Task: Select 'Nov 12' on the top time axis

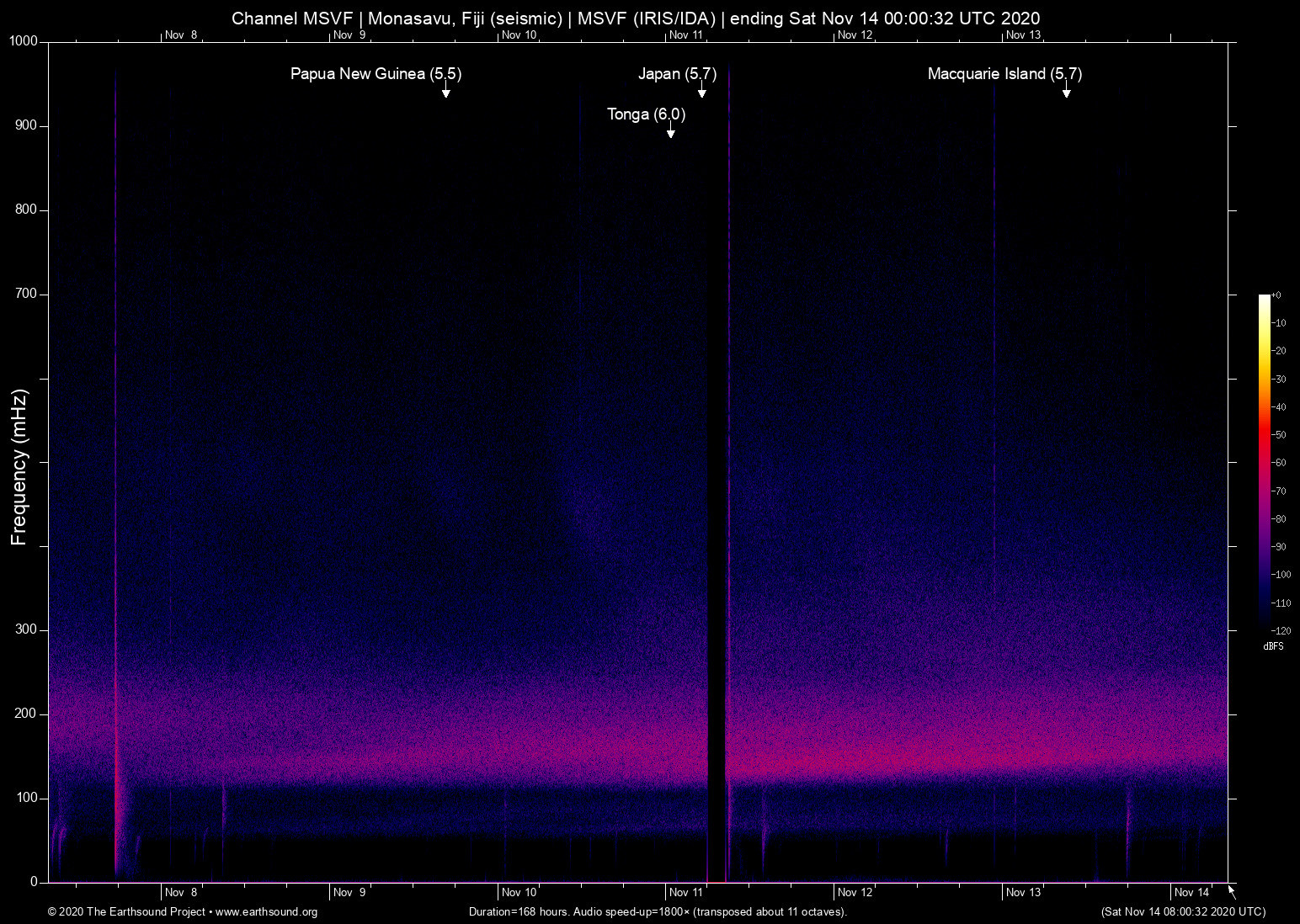Action: tap(855, 35)
